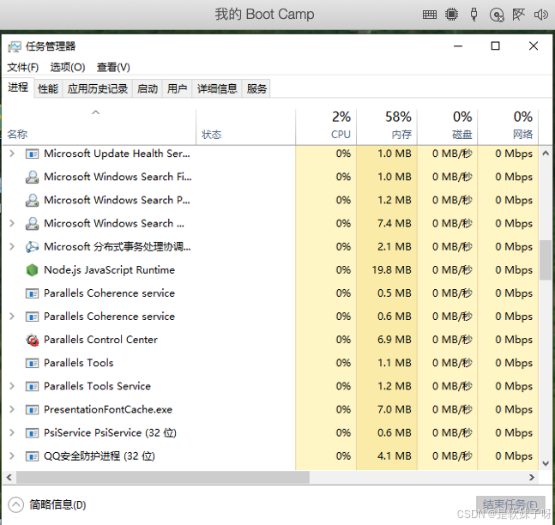
Task: Click 6.9 MB memory value
Action: tap(394, 340)
